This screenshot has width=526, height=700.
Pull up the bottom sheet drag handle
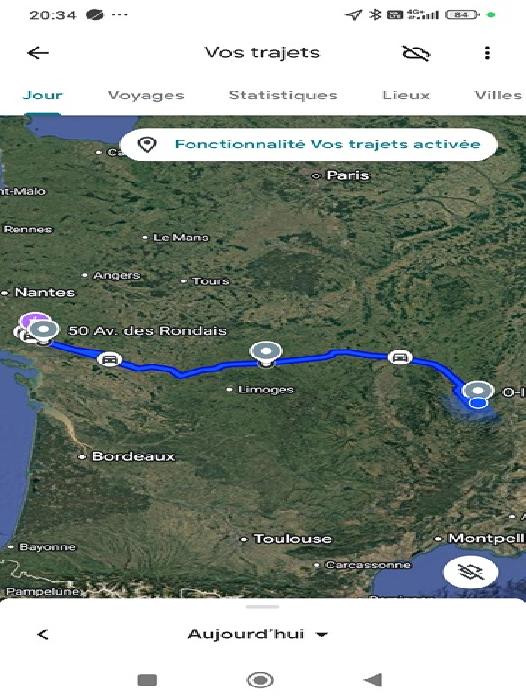click(x=263, y=607)
